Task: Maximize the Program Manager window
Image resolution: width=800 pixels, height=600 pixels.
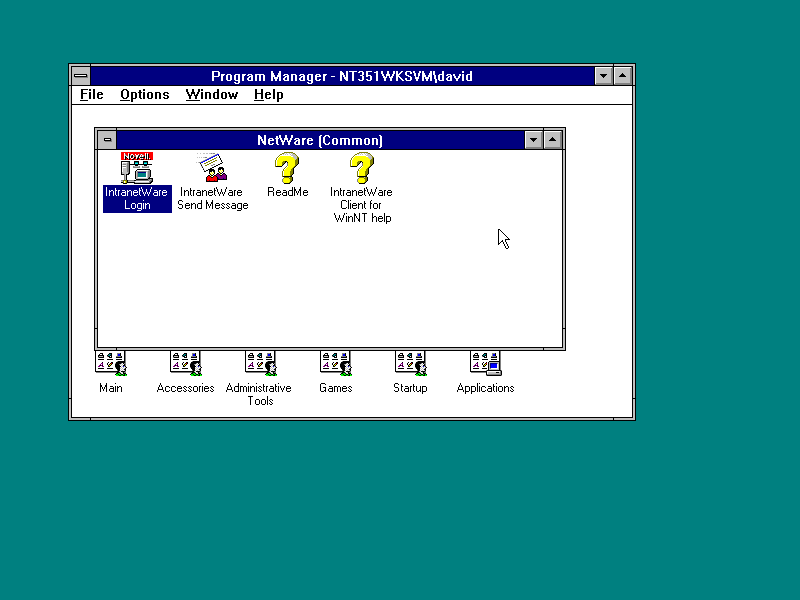Action: click(622, 76)
